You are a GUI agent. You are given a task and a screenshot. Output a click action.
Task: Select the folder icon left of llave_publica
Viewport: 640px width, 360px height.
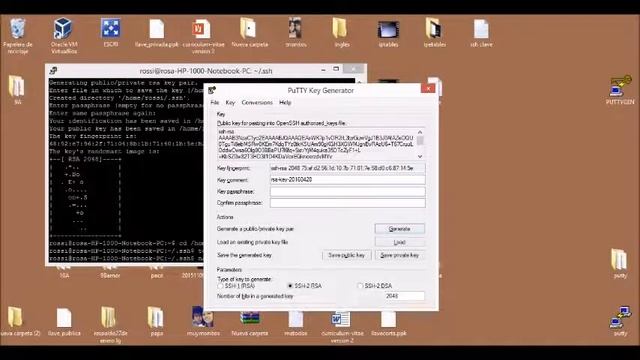(15, 317)
